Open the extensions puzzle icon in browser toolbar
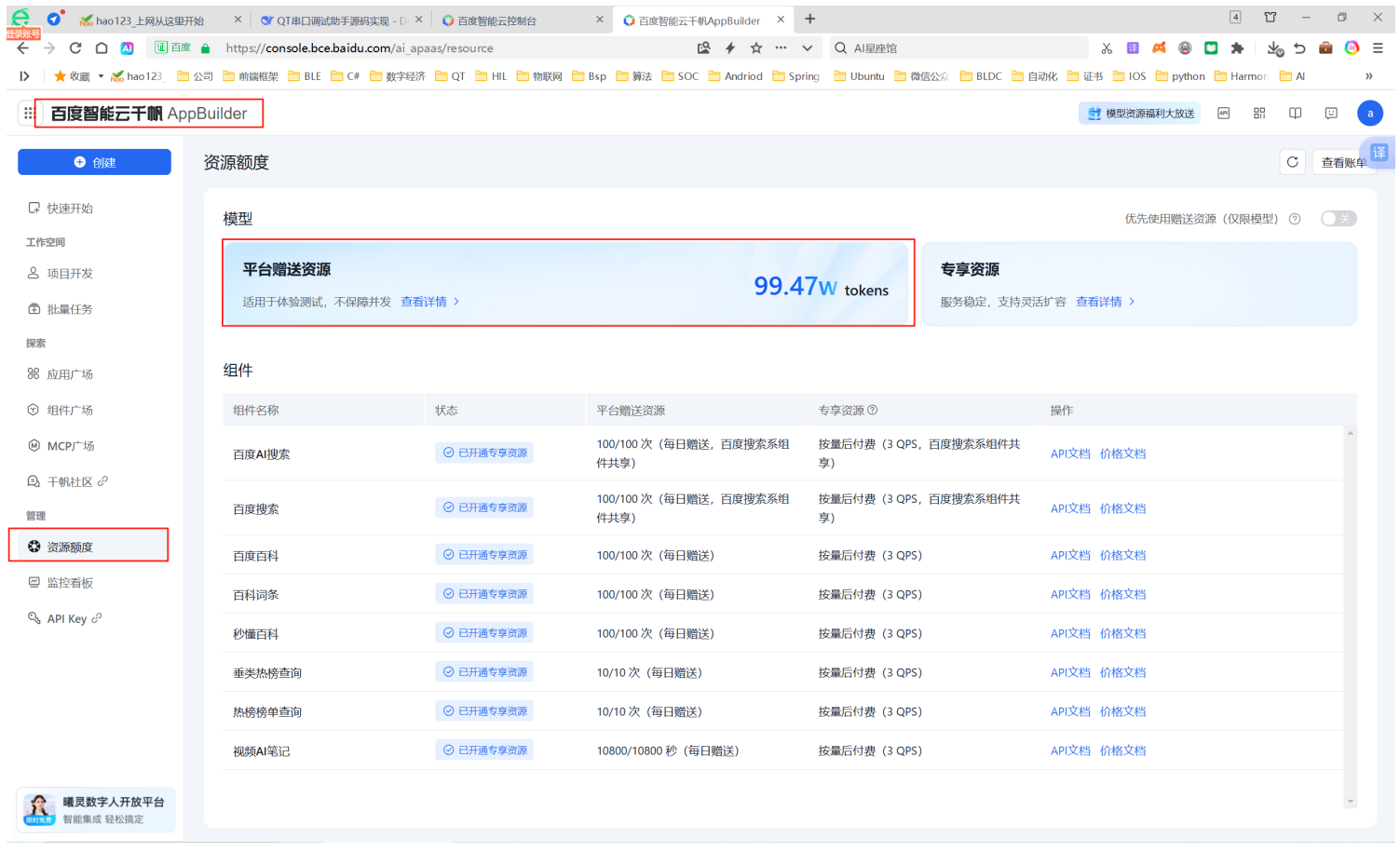Viewport: 1400px width, 852px height. point(1237,48)
